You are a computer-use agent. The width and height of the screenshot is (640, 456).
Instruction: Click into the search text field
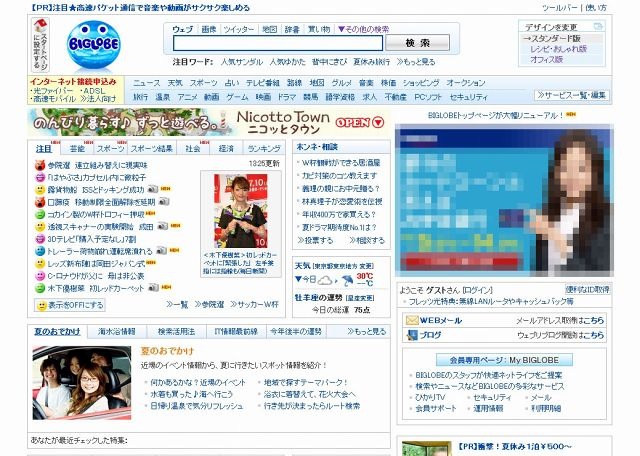pyautogui.click(x=278, y=43)
